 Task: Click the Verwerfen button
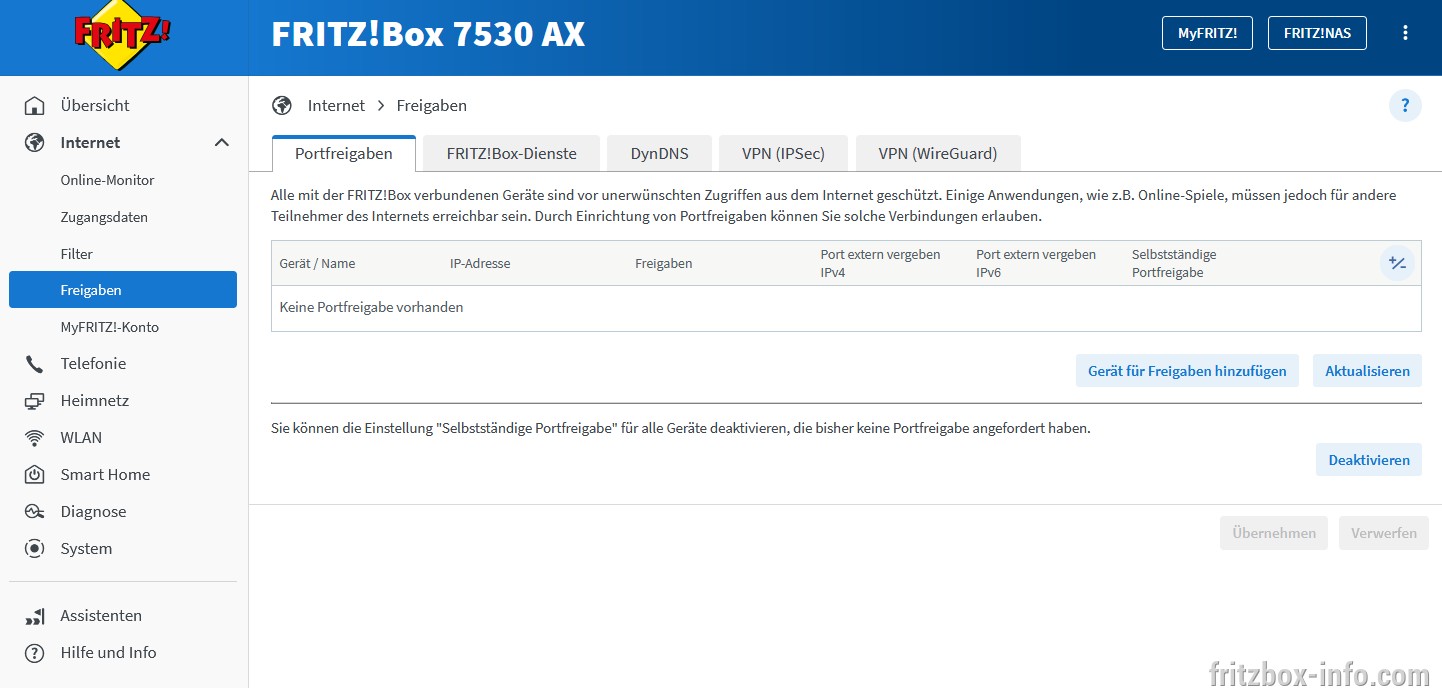tap(1384, 533)
